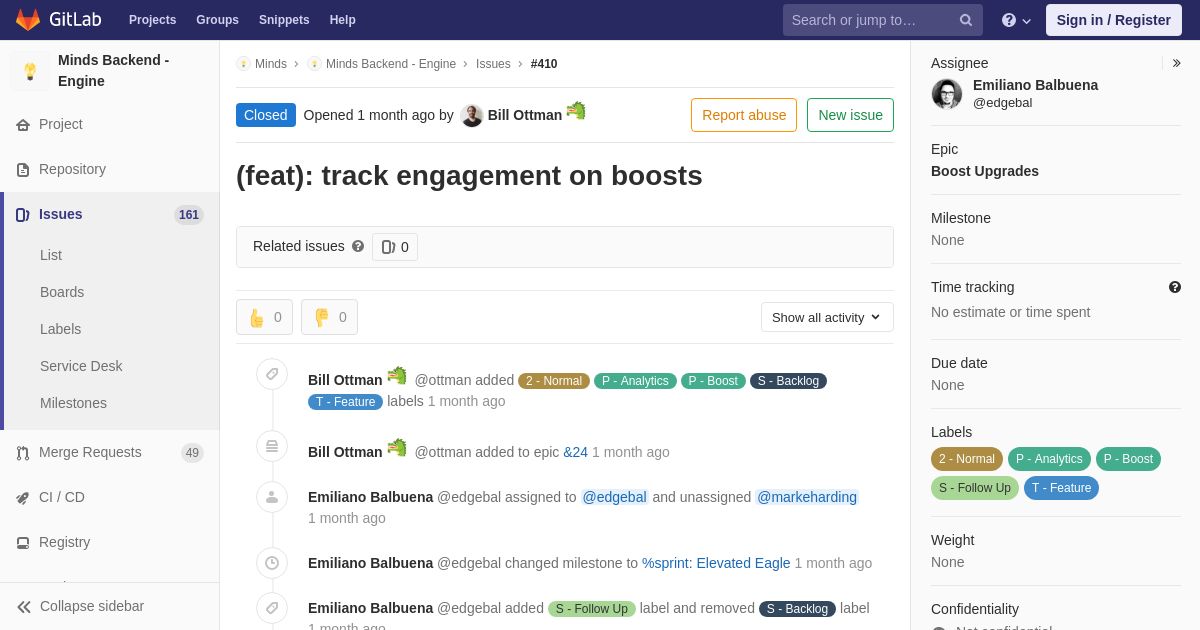
Task: Click the P - Boost label in sidebar
Action: point(1128,459)
